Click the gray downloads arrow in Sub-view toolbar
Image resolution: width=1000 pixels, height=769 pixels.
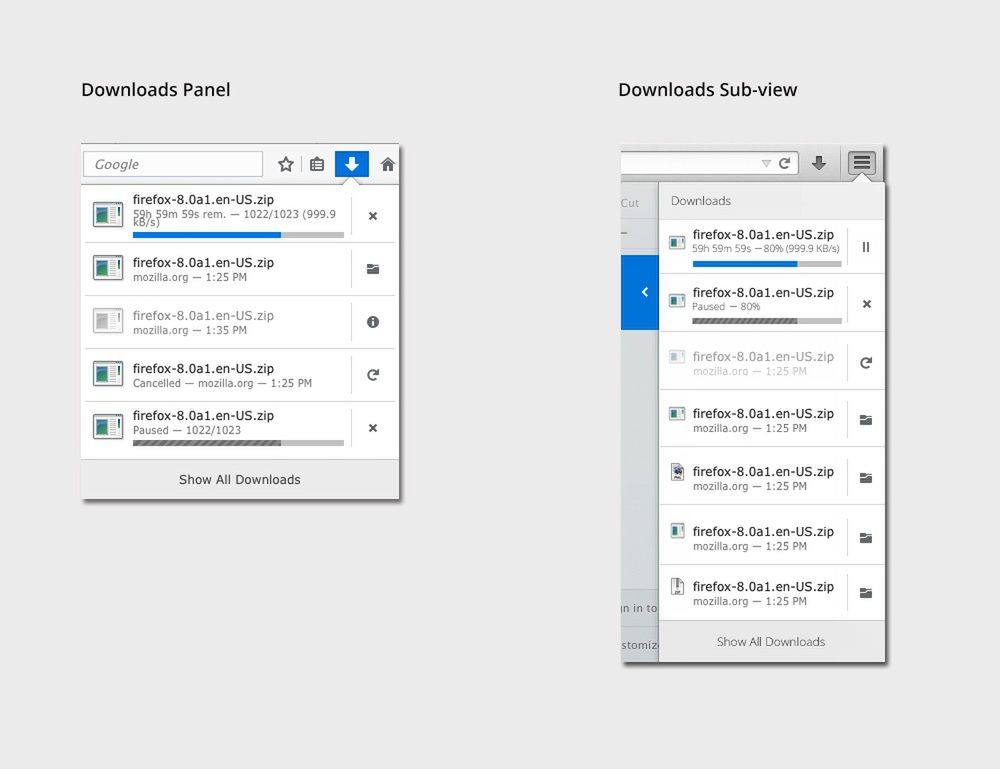[820, 163]
